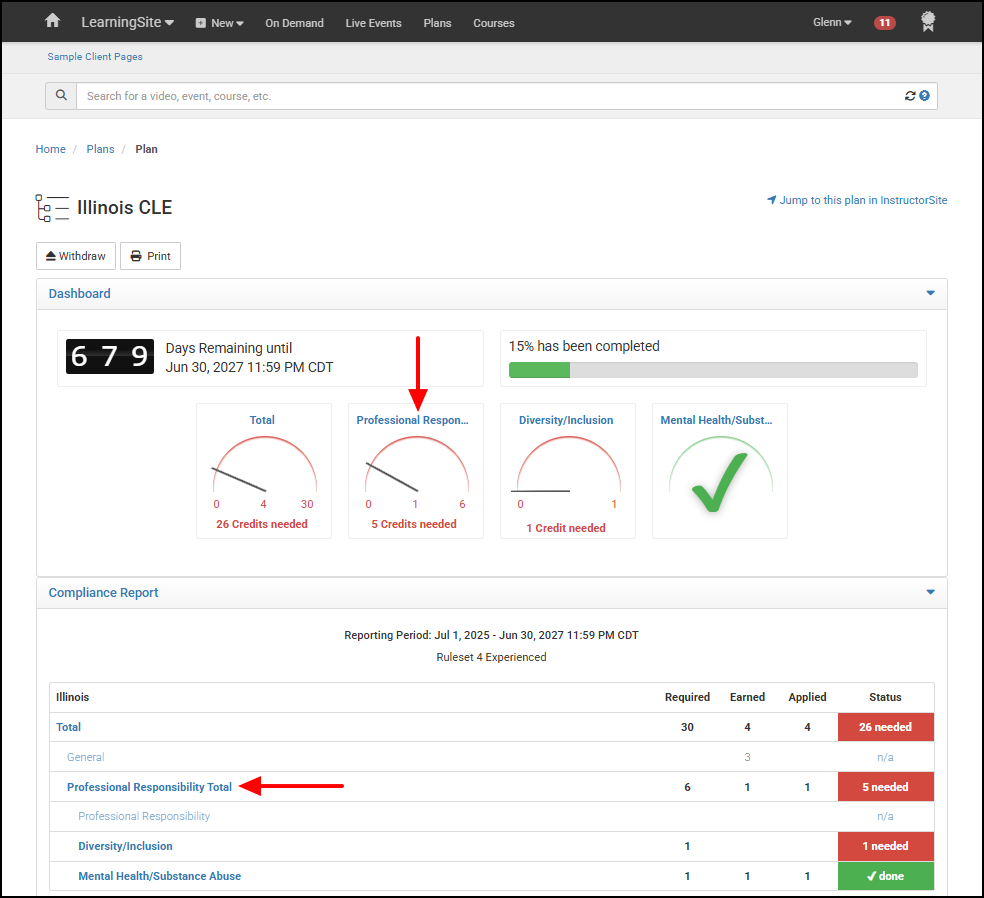Open Professional Respon... gauge title

412,420
